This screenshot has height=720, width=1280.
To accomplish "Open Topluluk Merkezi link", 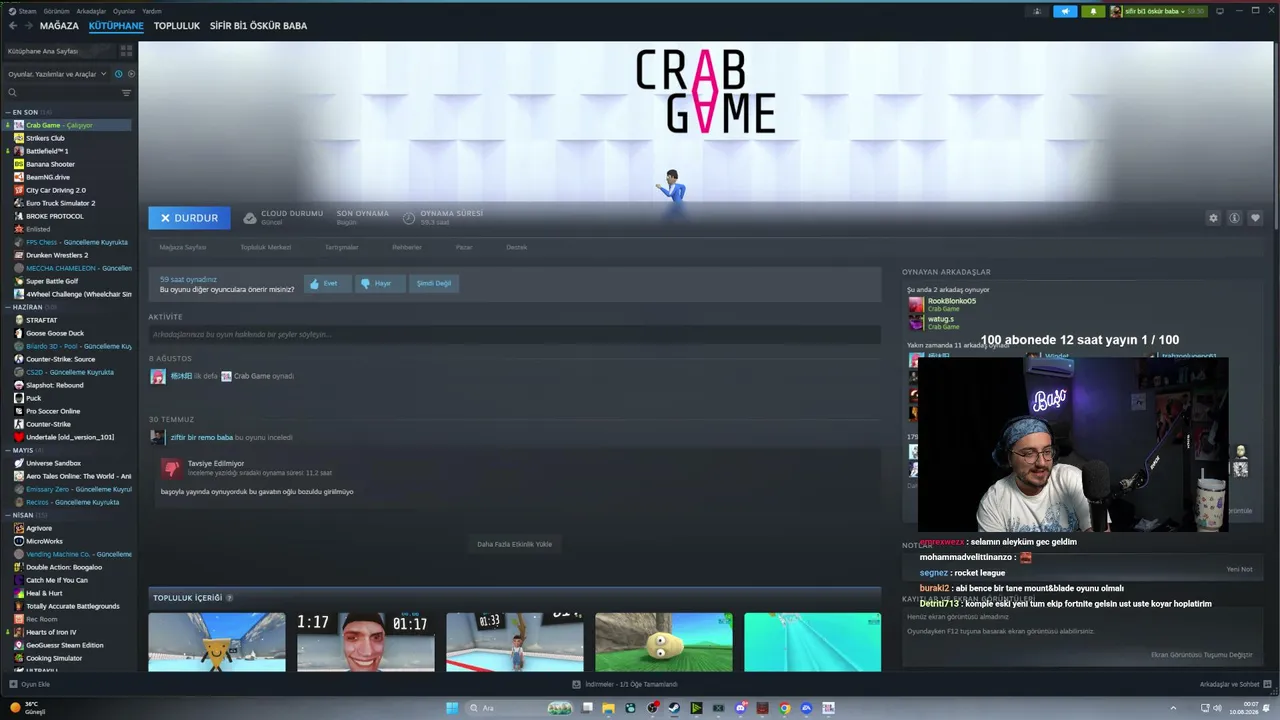I will pos(266,247).
